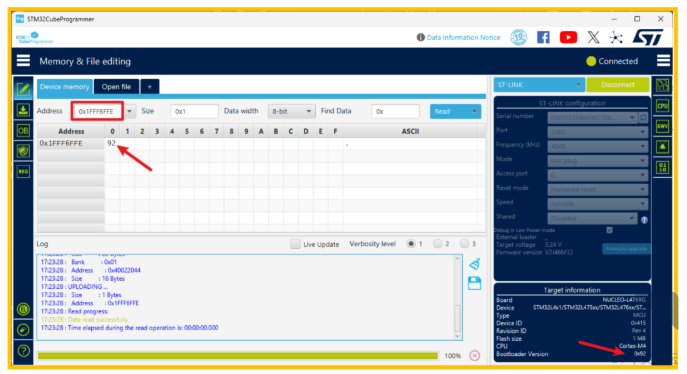Open the ST community network icon
687x374 pixels.
pyautogui.click(x=616, y=38)
